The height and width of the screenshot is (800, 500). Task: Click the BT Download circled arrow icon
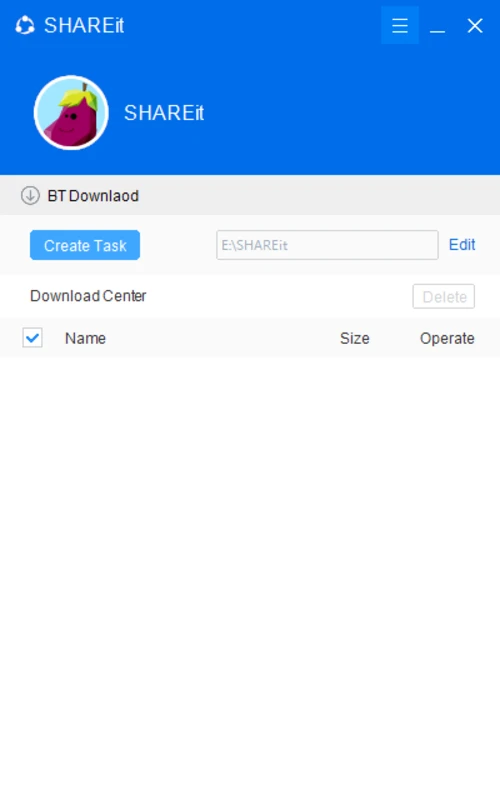pos(30,195)
